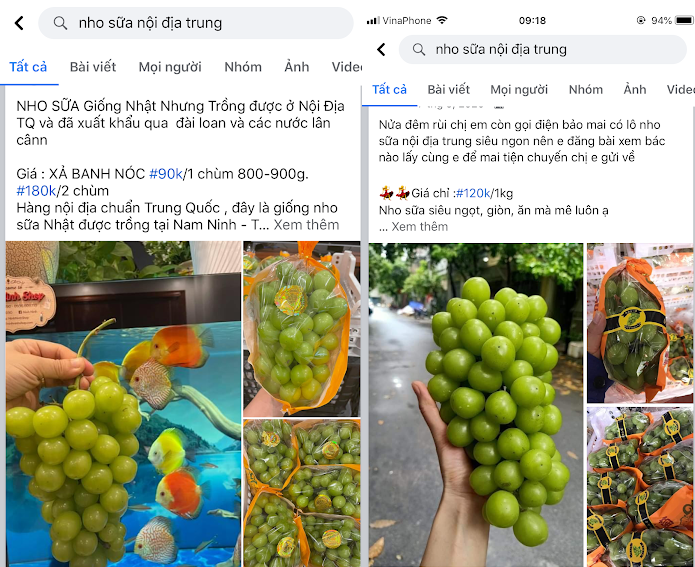Switch to the Bài viết tab on the left
The width and height of the screenshot is (695, 567).
[x=93, y=67]
